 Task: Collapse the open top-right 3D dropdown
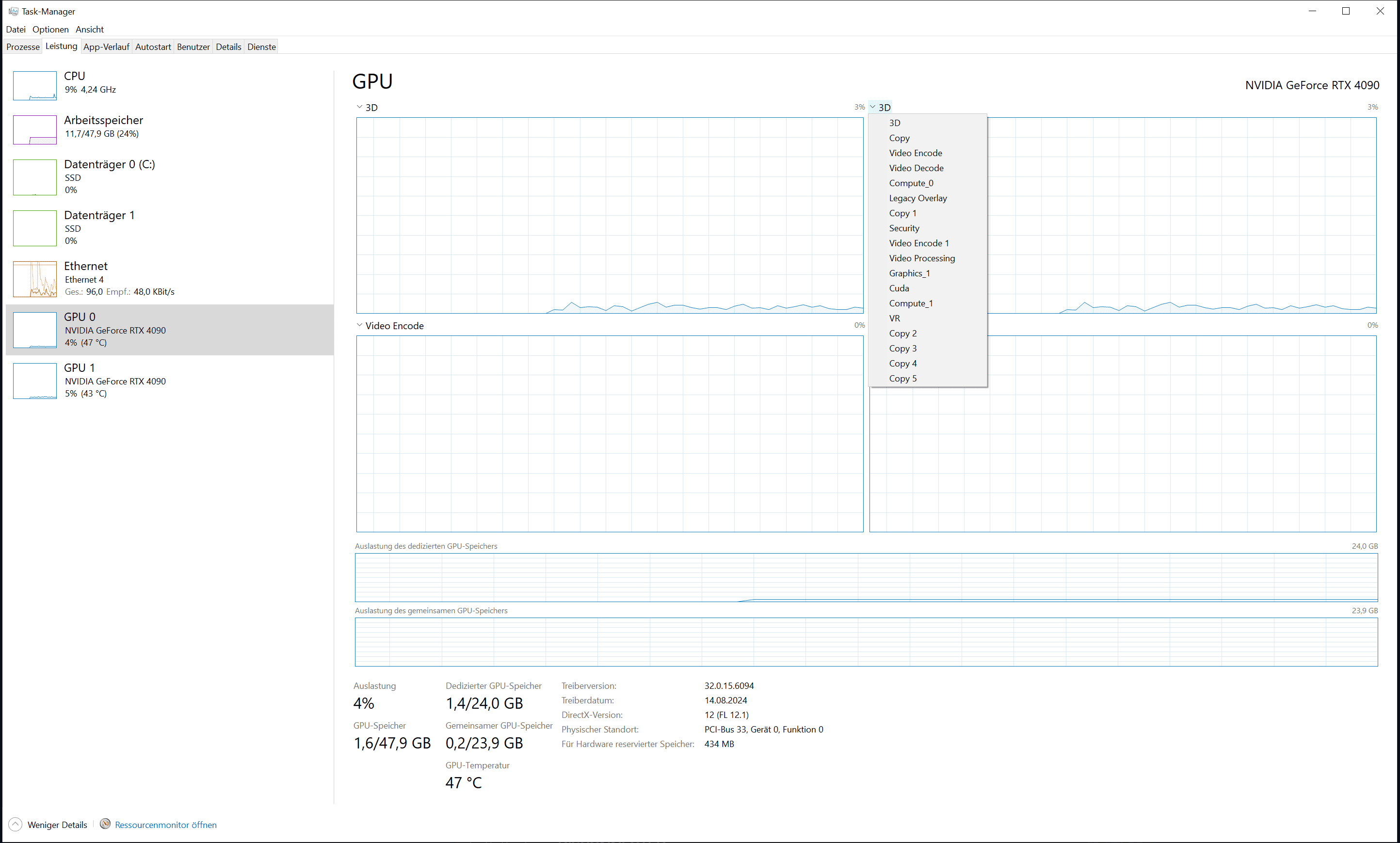(880, 107)
